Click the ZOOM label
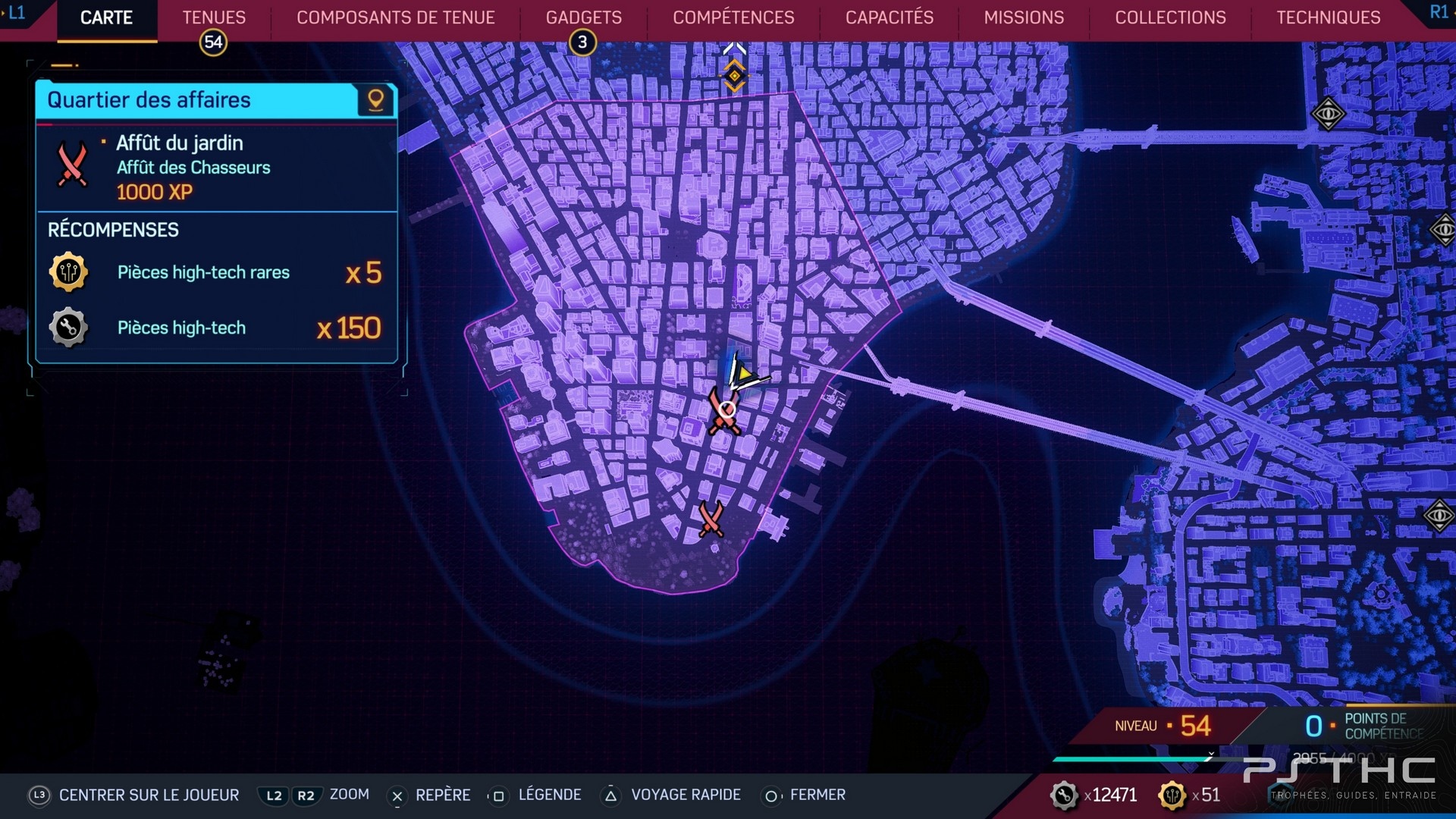The image size is (1456, 819). click(x=349, y=794)
